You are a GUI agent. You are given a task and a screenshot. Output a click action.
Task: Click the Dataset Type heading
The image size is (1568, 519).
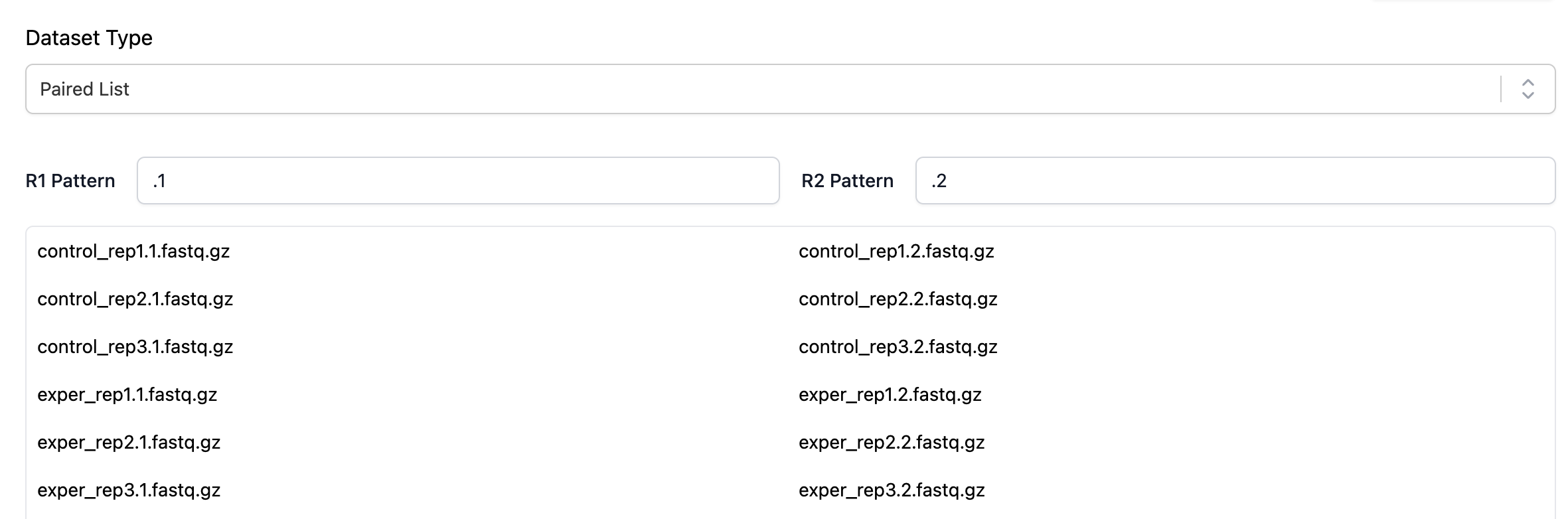(x=89, y=38)
